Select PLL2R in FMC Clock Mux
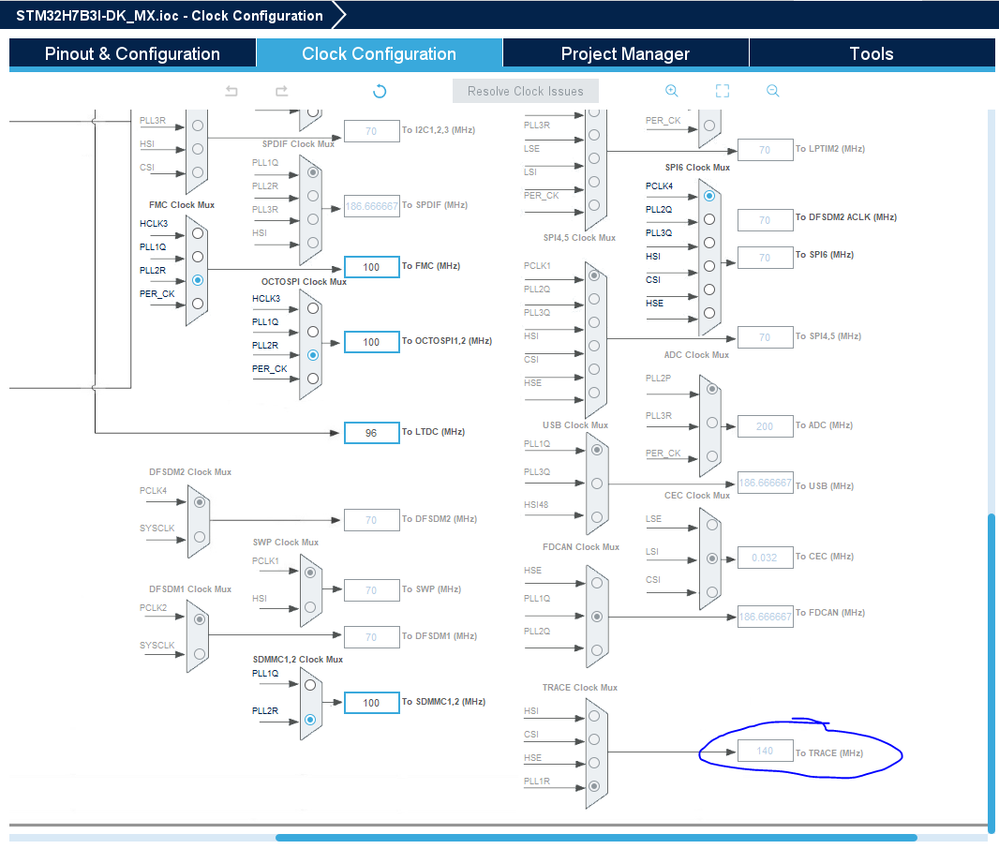 click(198, 280)
